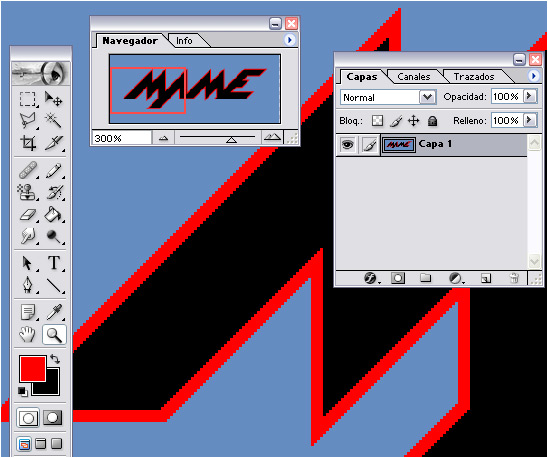Select the Clone Stamp tool

tap(28, 192)
